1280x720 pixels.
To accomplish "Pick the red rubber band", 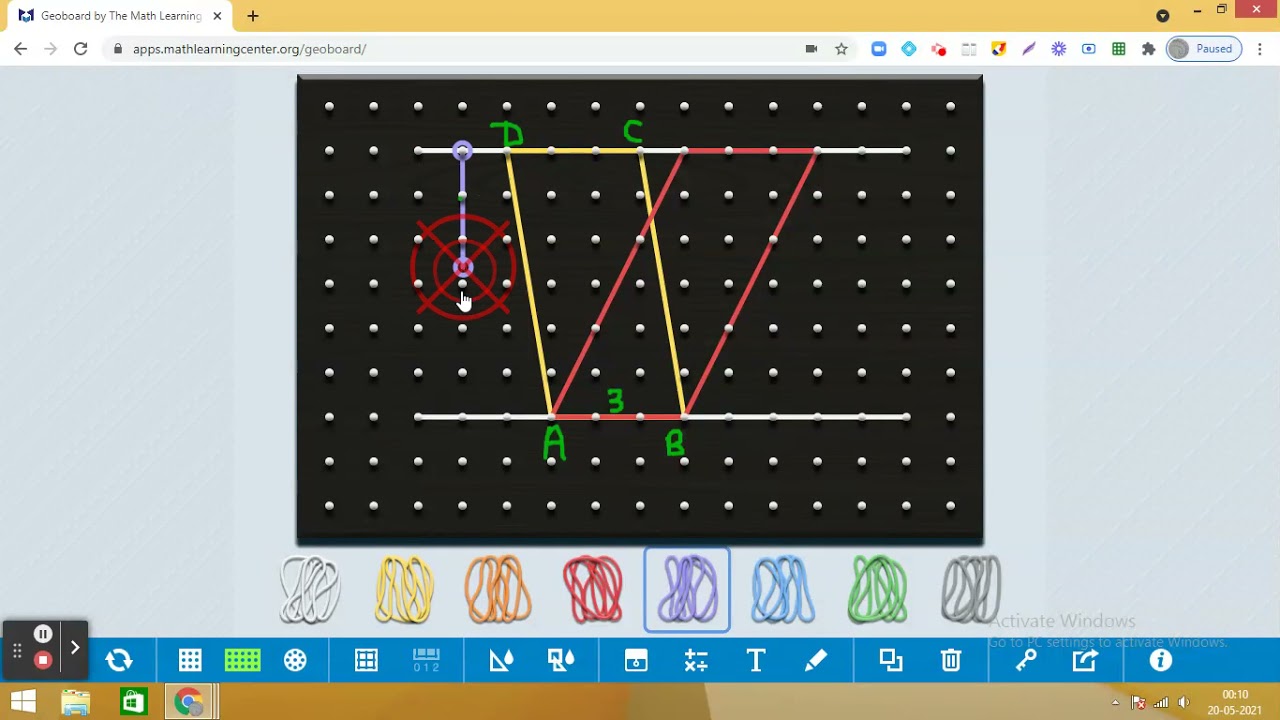I will pyautogui.click(x=592, y=590).
